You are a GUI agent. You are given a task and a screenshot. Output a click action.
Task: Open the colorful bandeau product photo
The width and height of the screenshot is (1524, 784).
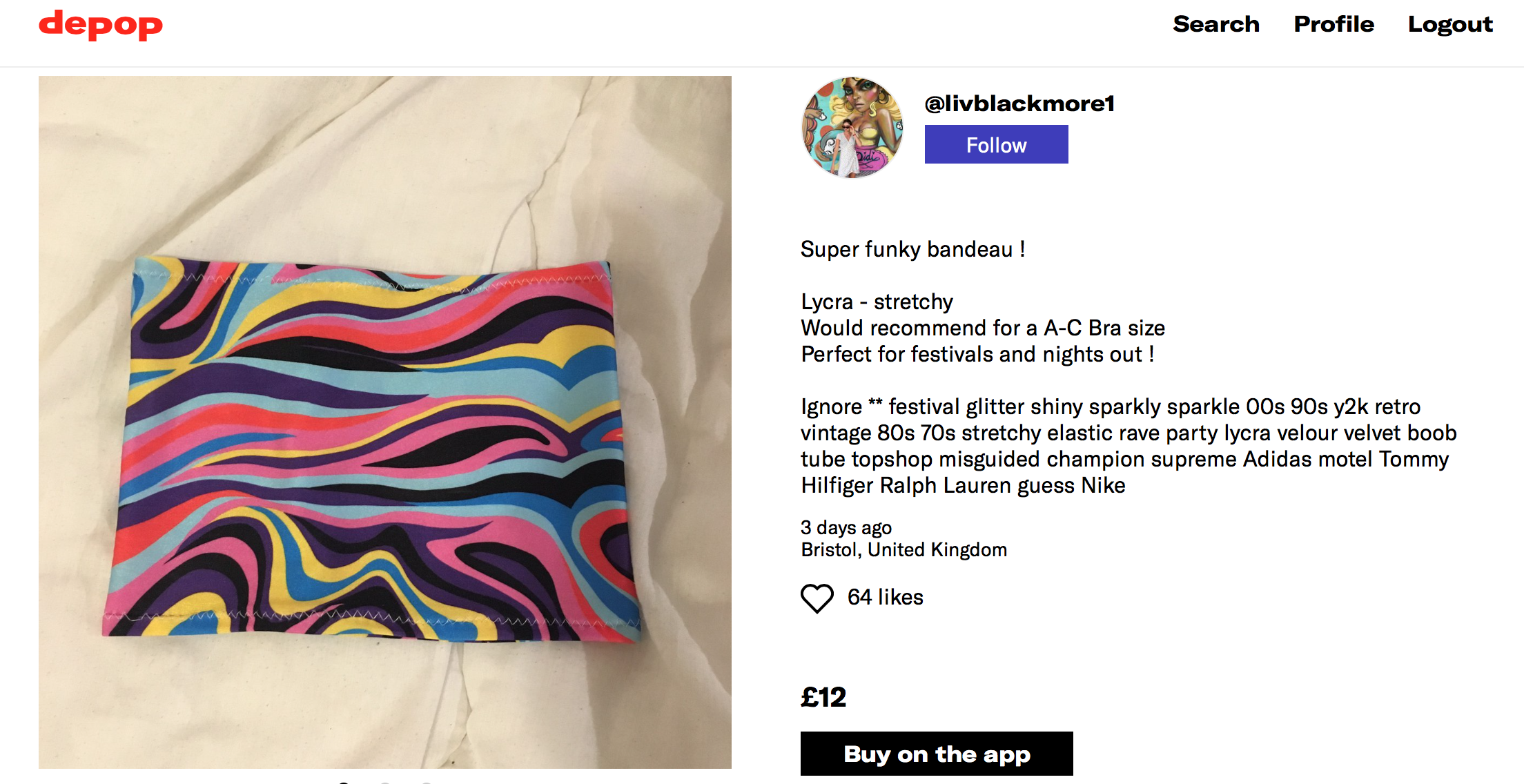[x=384, y=422]
